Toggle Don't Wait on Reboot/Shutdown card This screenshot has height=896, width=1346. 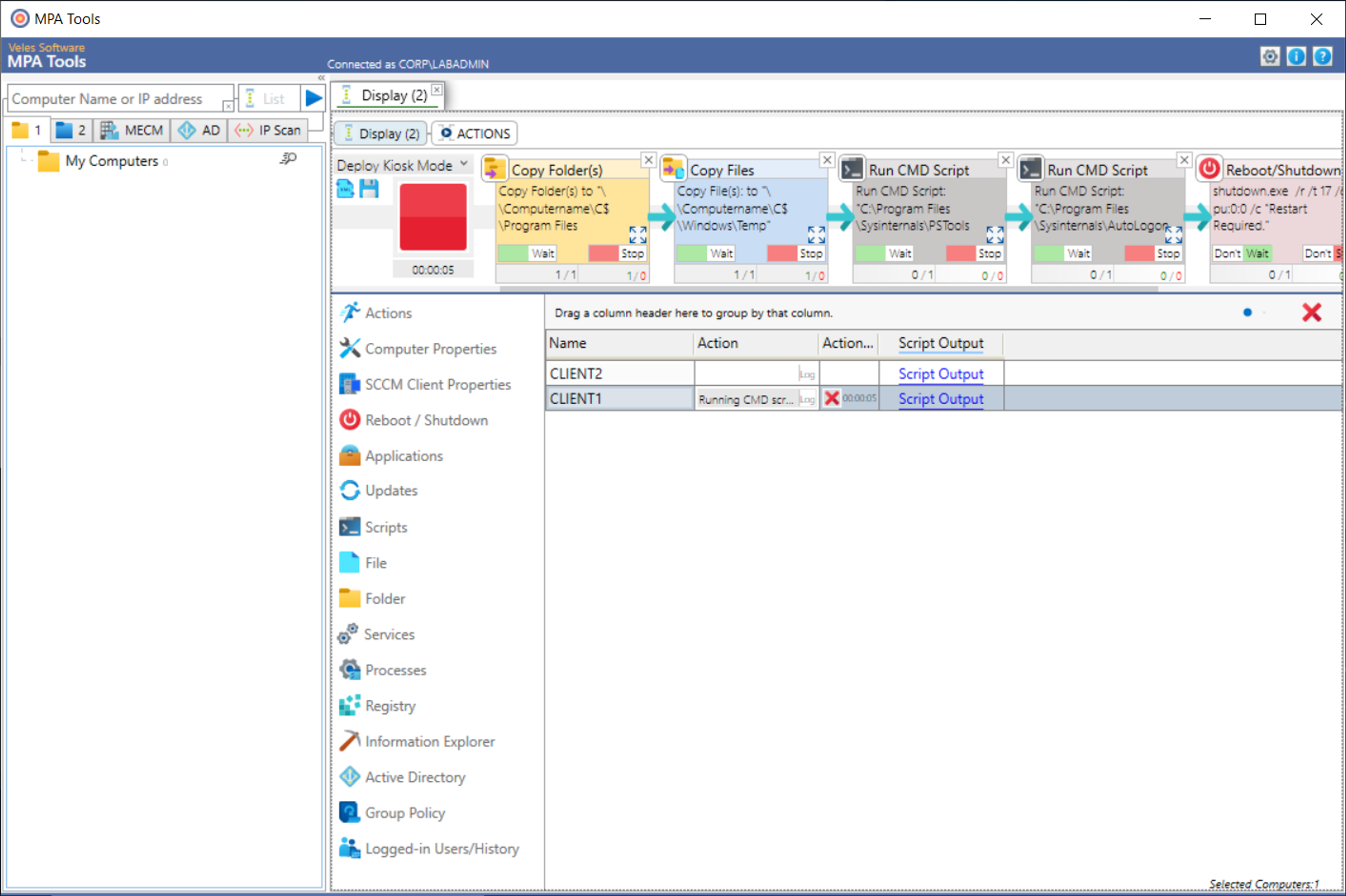pyautogui.click(x=1242, y=253)
